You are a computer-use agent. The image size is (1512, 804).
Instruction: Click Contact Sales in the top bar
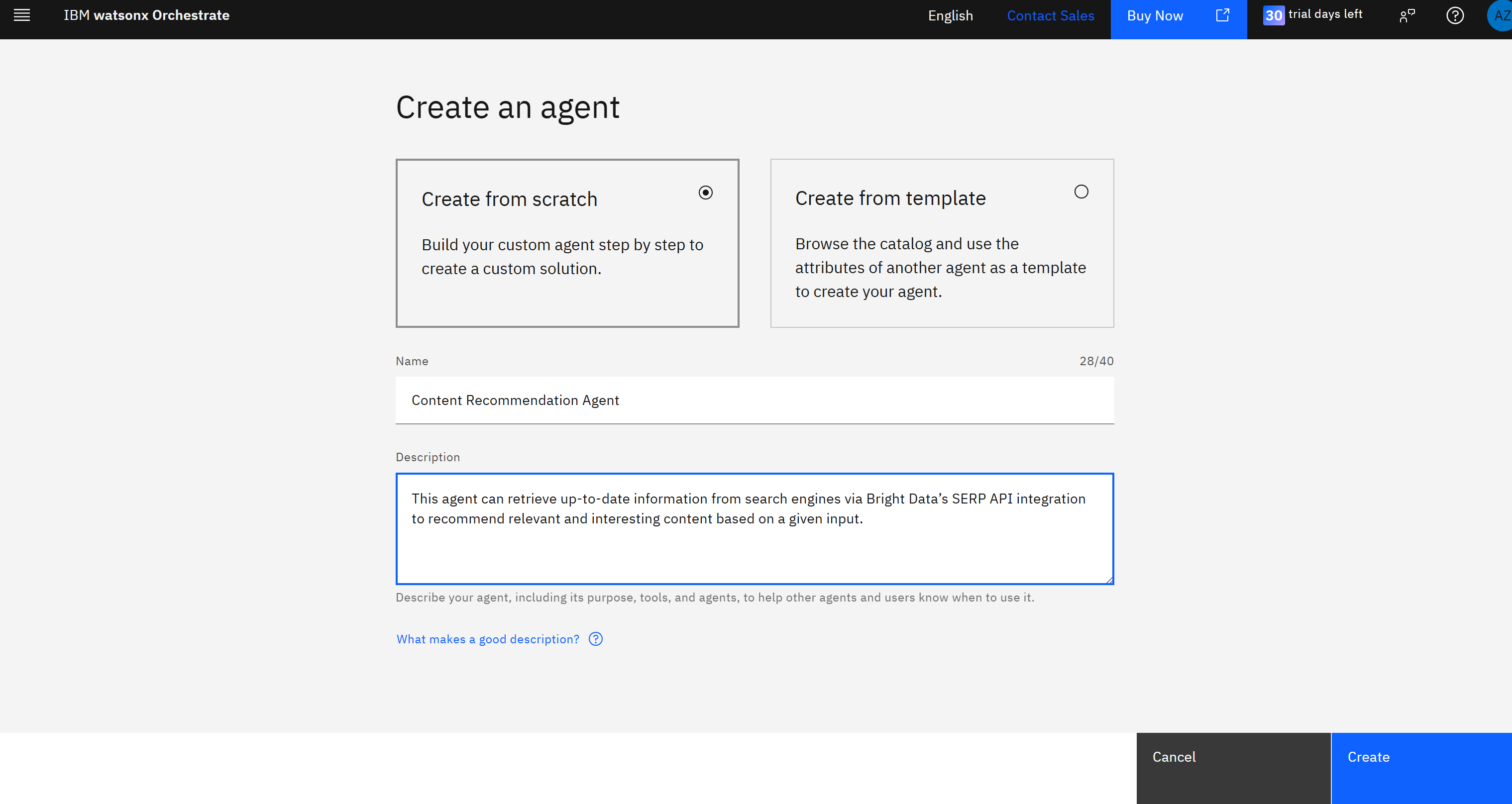[1050, 16]
